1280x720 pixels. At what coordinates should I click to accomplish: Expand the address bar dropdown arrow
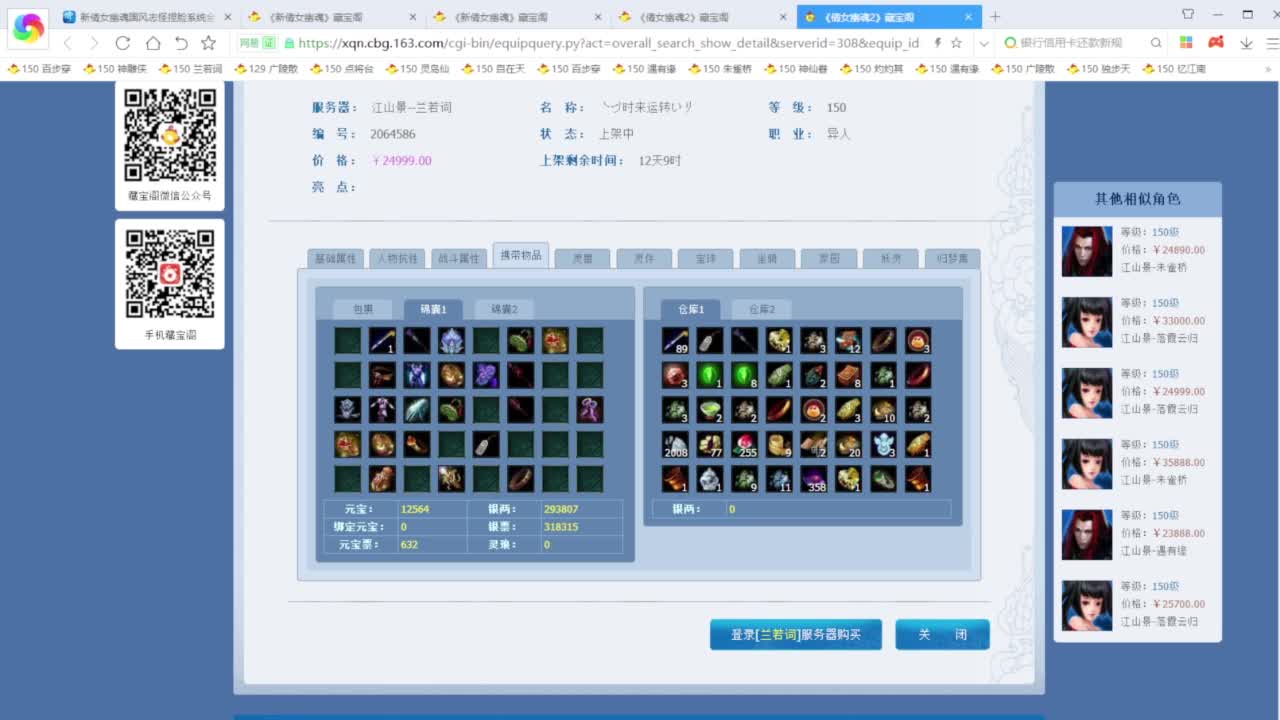(984, 43)
